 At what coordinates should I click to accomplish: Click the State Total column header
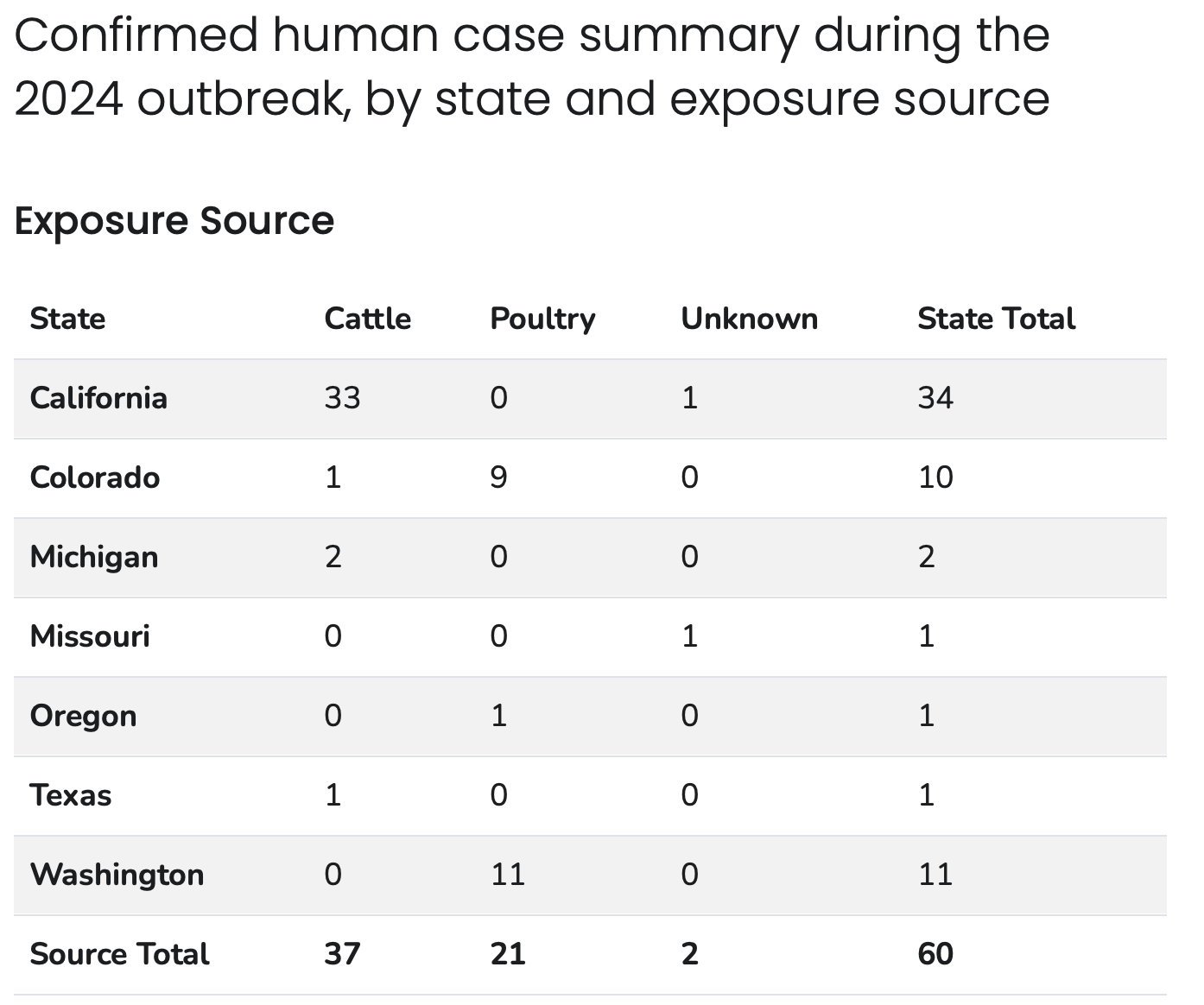pyautogui.click(x=996, y=319)
